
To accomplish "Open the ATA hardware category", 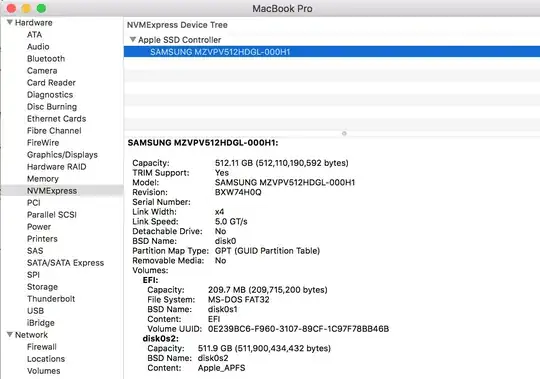I will [x=34, y=34].
